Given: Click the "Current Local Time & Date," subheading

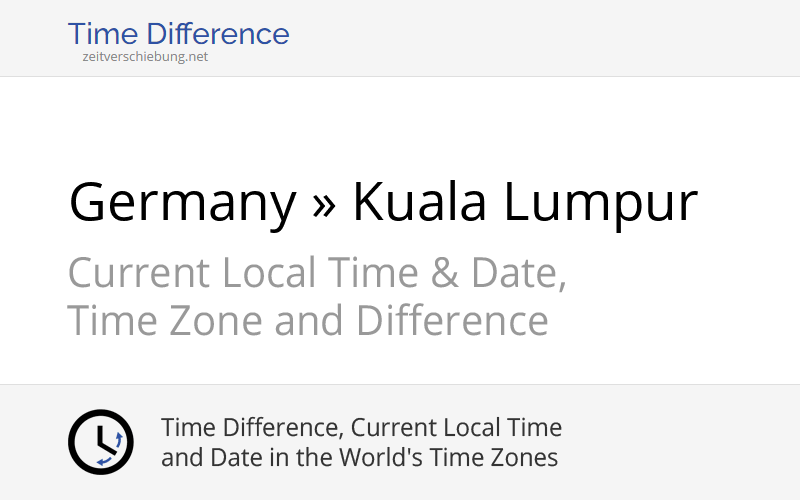Looking at the screenshot, I should (x=317, y=273).
